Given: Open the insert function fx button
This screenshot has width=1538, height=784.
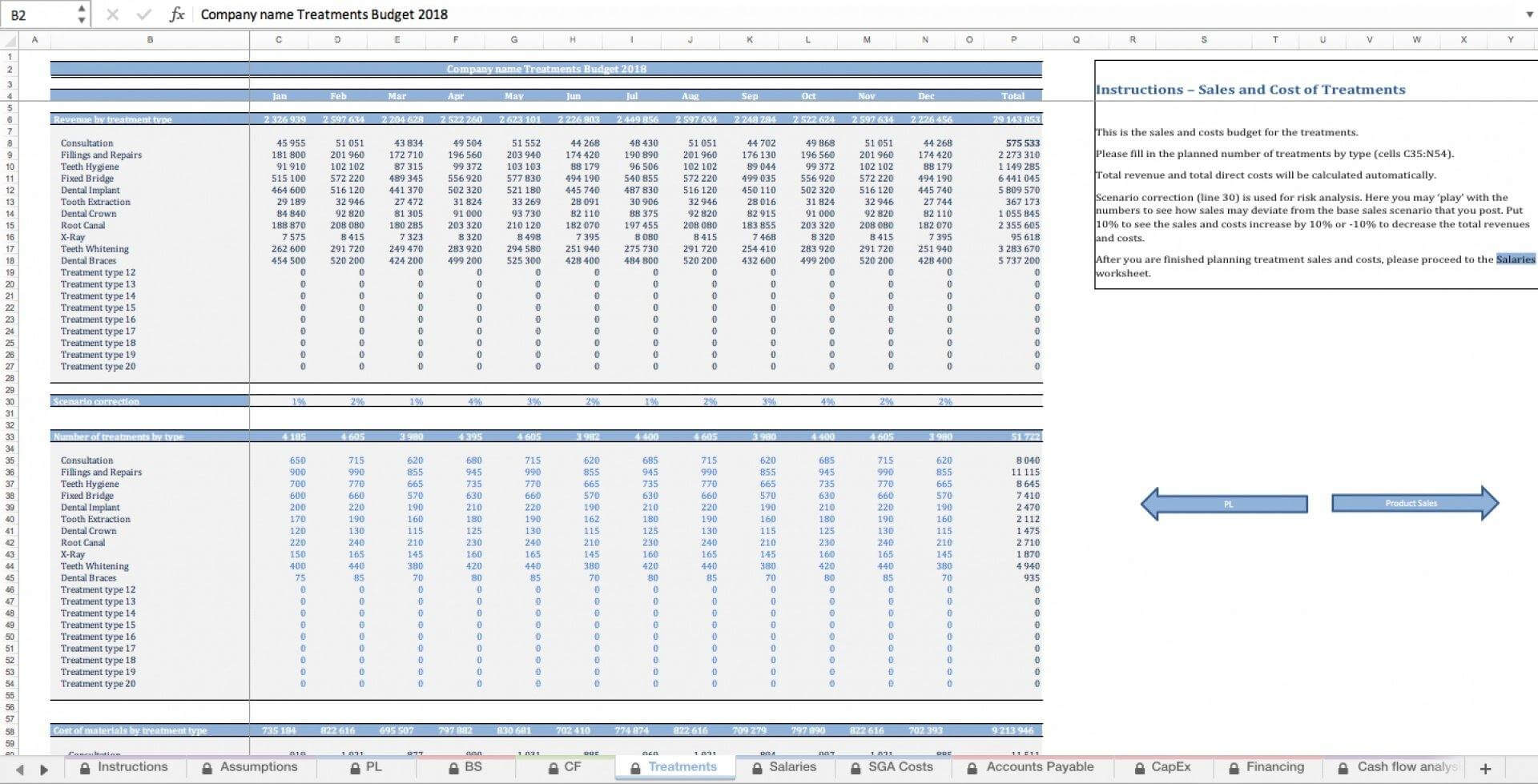Looking at the screenshot, I should pos(177,14).
